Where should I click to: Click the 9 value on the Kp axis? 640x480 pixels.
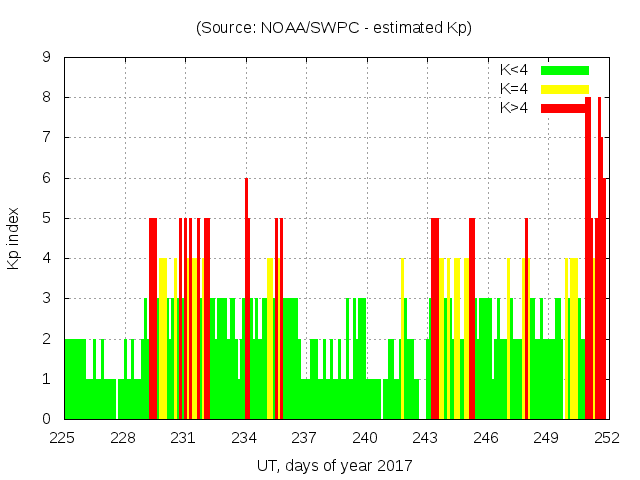[46, 58]
